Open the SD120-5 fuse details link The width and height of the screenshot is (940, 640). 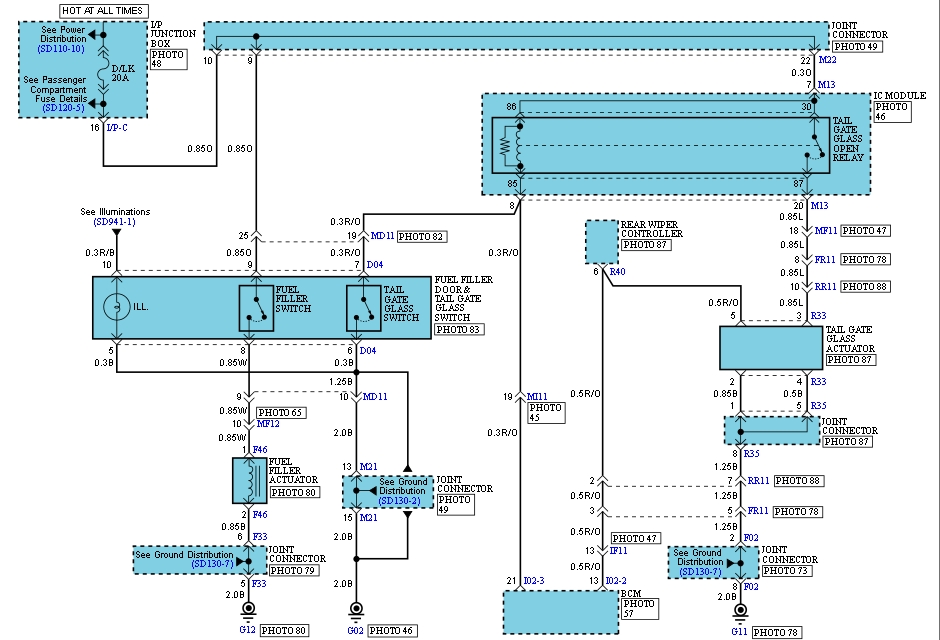click(x=61, y=109)
